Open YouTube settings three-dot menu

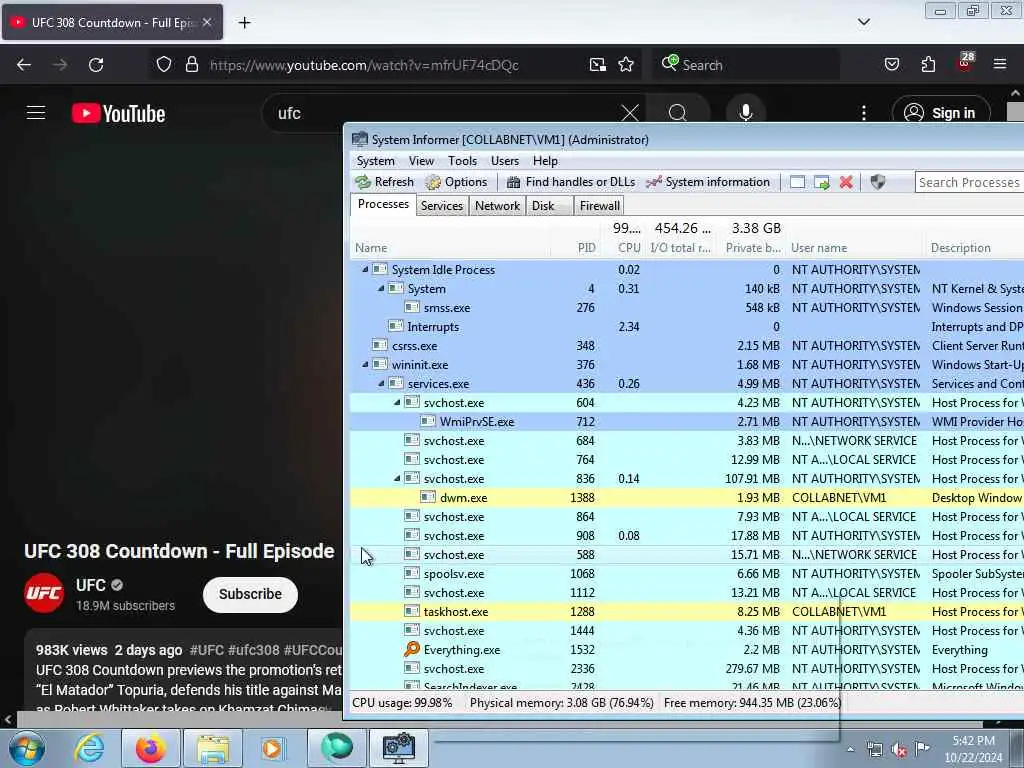(x=863, y=113)
